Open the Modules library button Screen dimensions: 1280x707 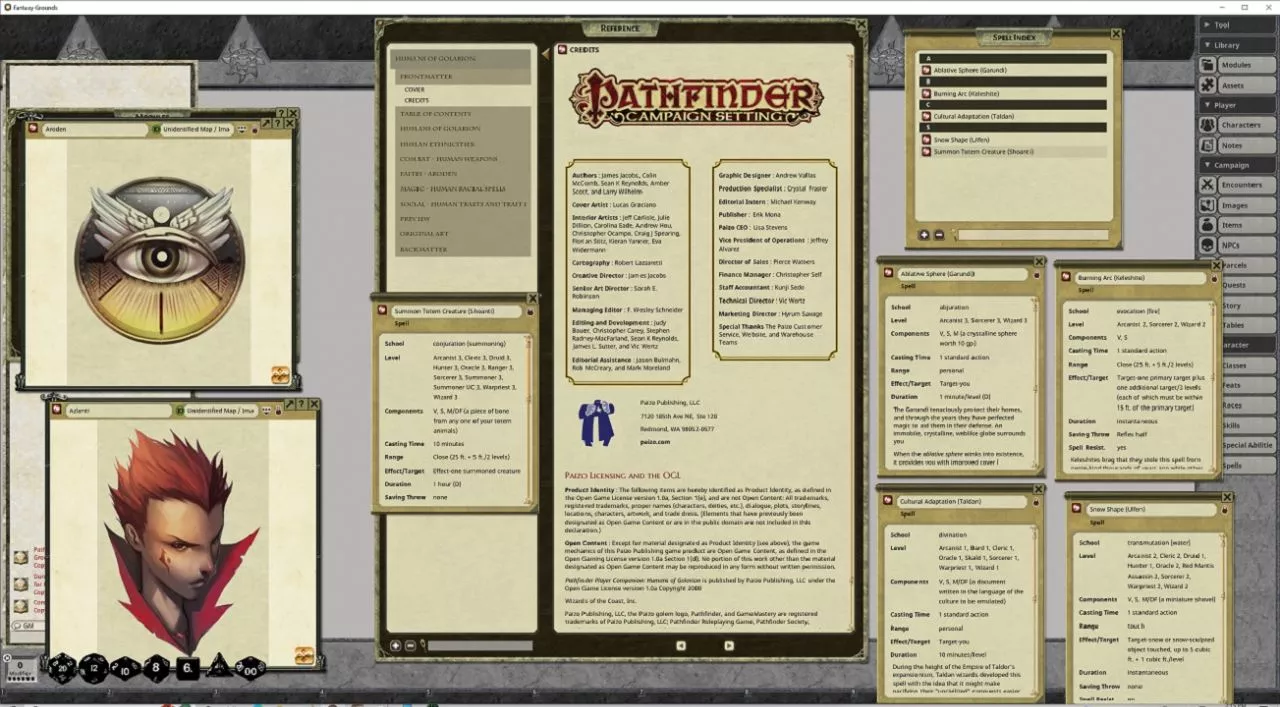[1235, 65]
